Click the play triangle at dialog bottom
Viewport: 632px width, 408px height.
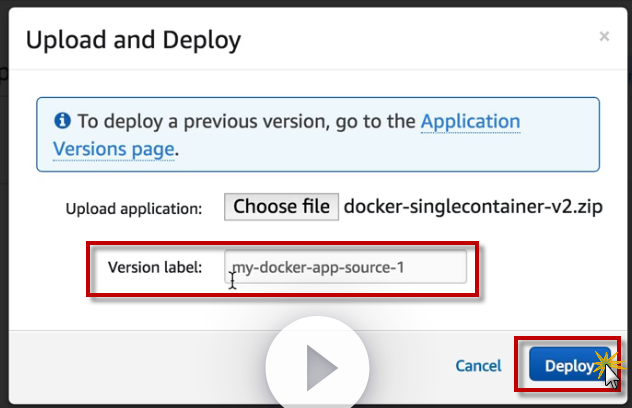pyautogui.click(x=320, y=368)
